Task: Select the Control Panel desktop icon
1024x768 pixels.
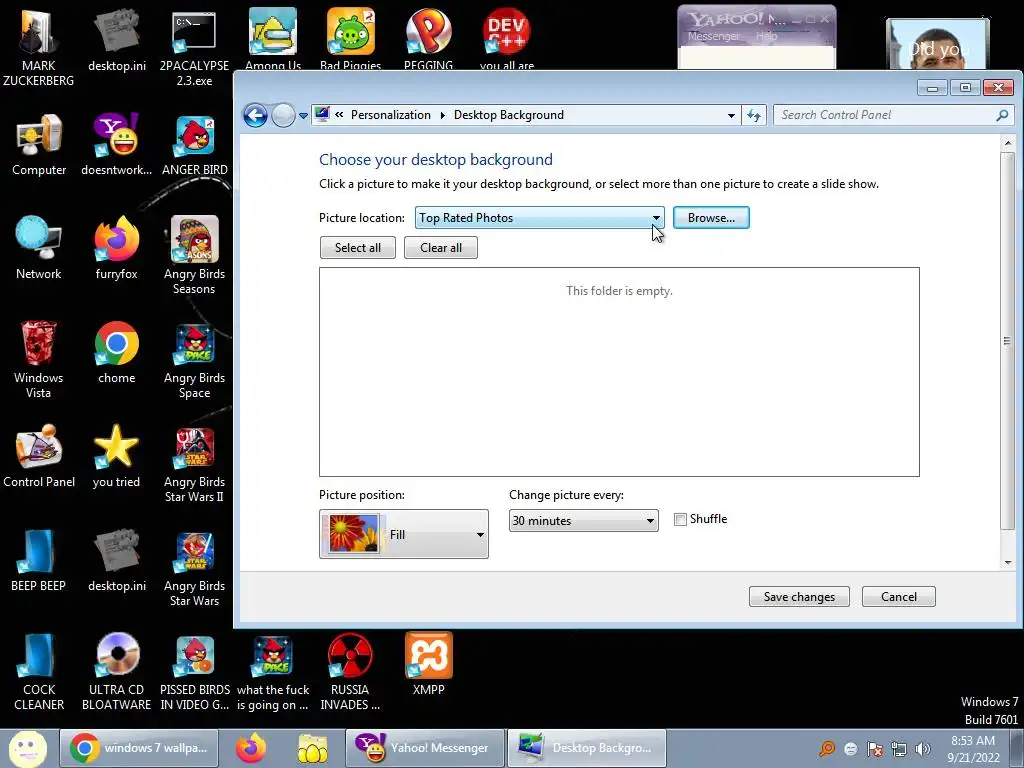Action: (x=39, y=456)
